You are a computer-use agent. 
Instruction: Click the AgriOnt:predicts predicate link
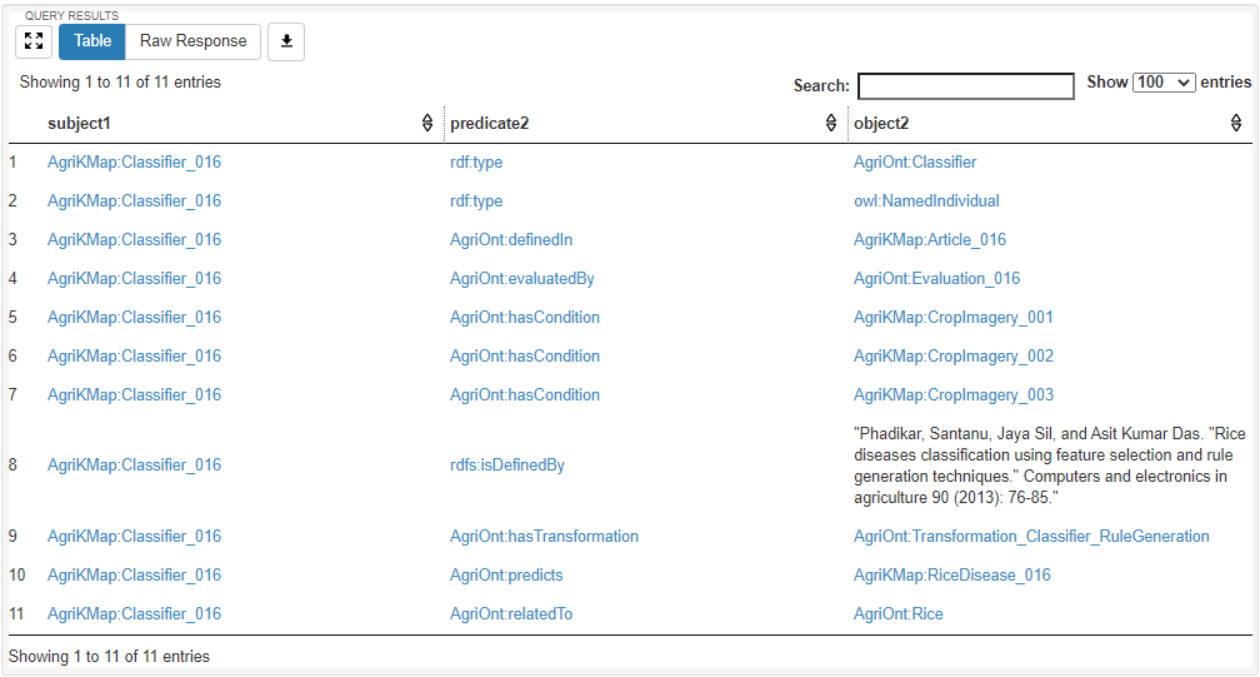coord(506,575)
